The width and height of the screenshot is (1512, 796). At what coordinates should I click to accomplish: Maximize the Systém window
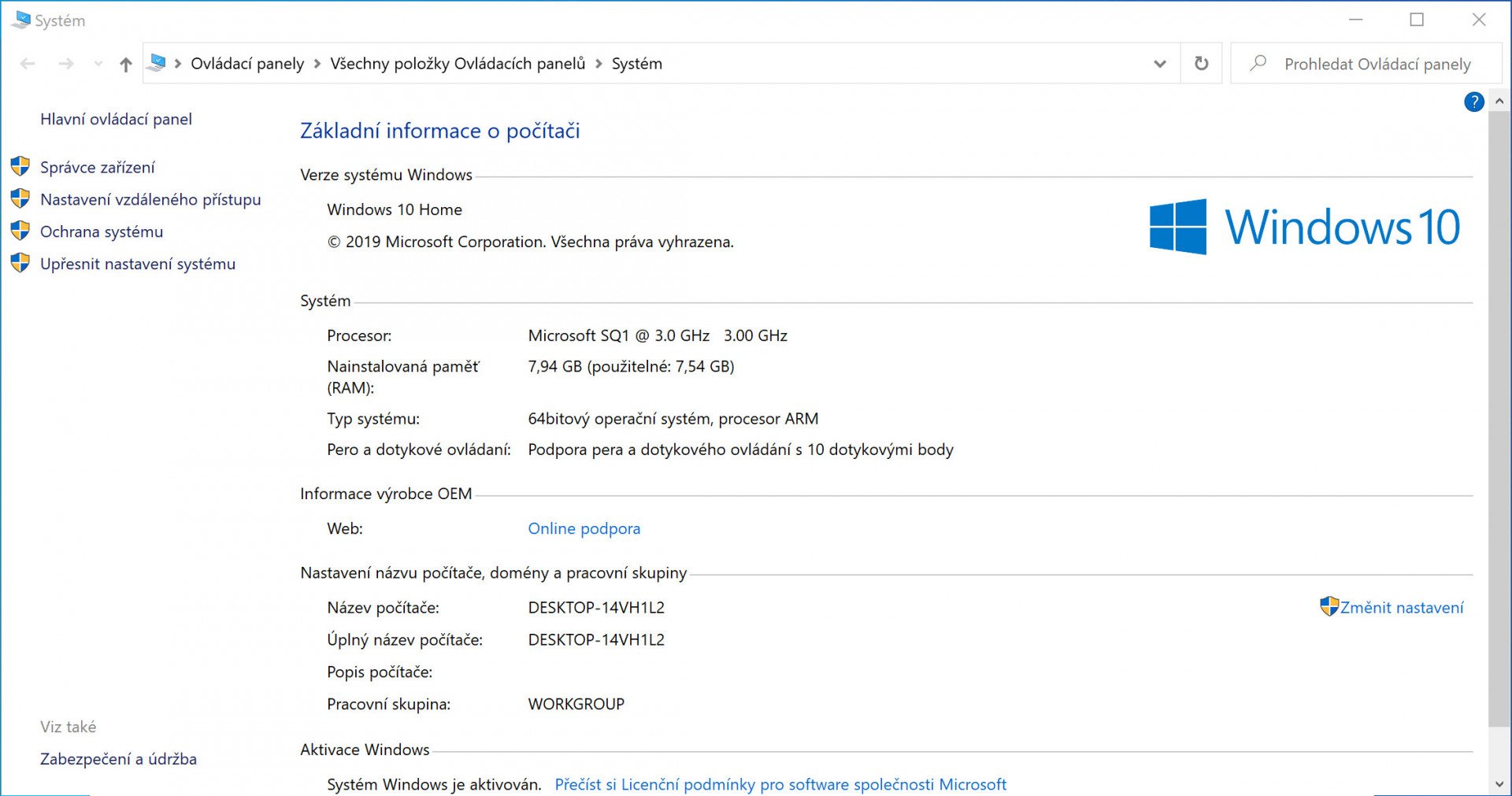(x=1417, y=20)
